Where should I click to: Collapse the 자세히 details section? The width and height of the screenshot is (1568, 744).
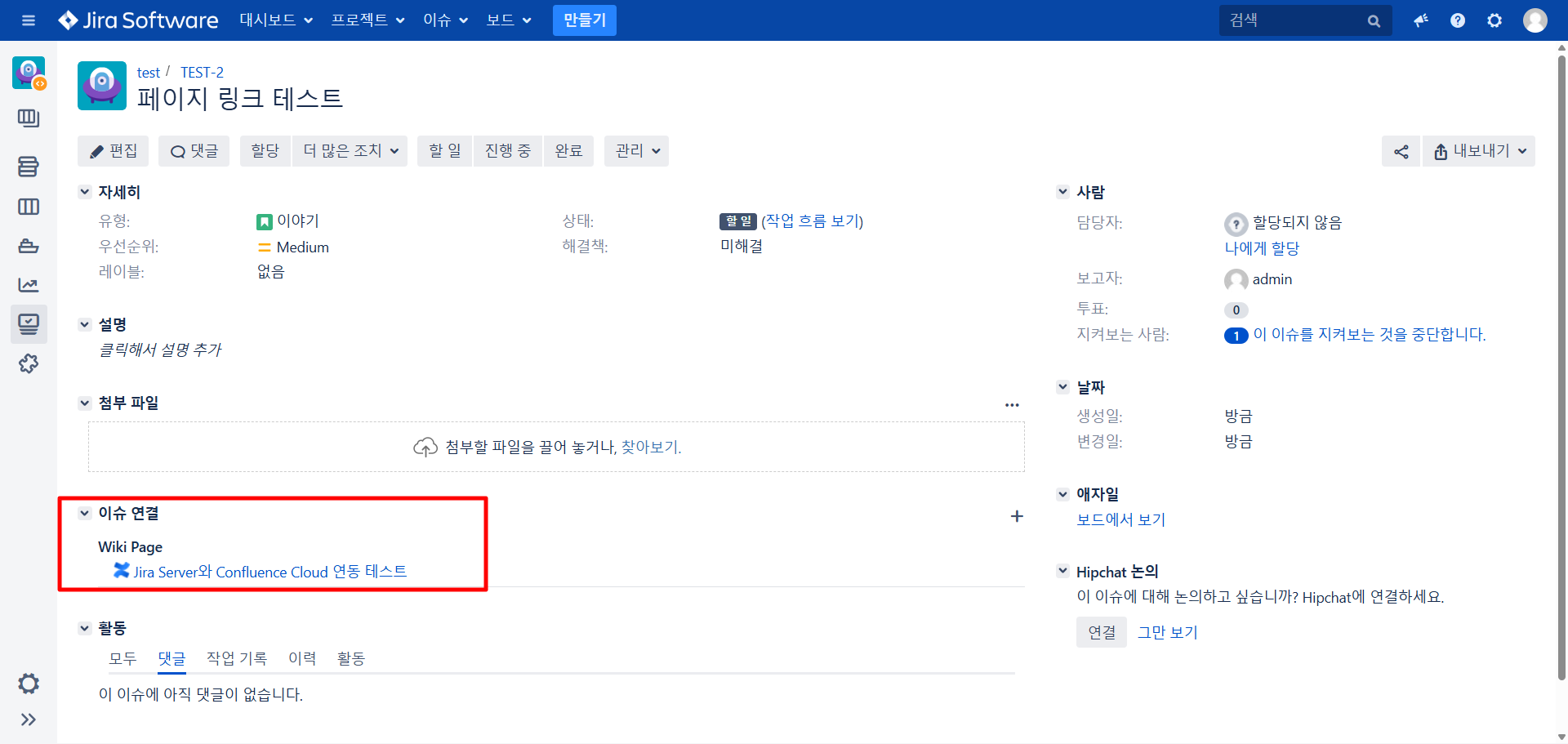pos(85,192)
